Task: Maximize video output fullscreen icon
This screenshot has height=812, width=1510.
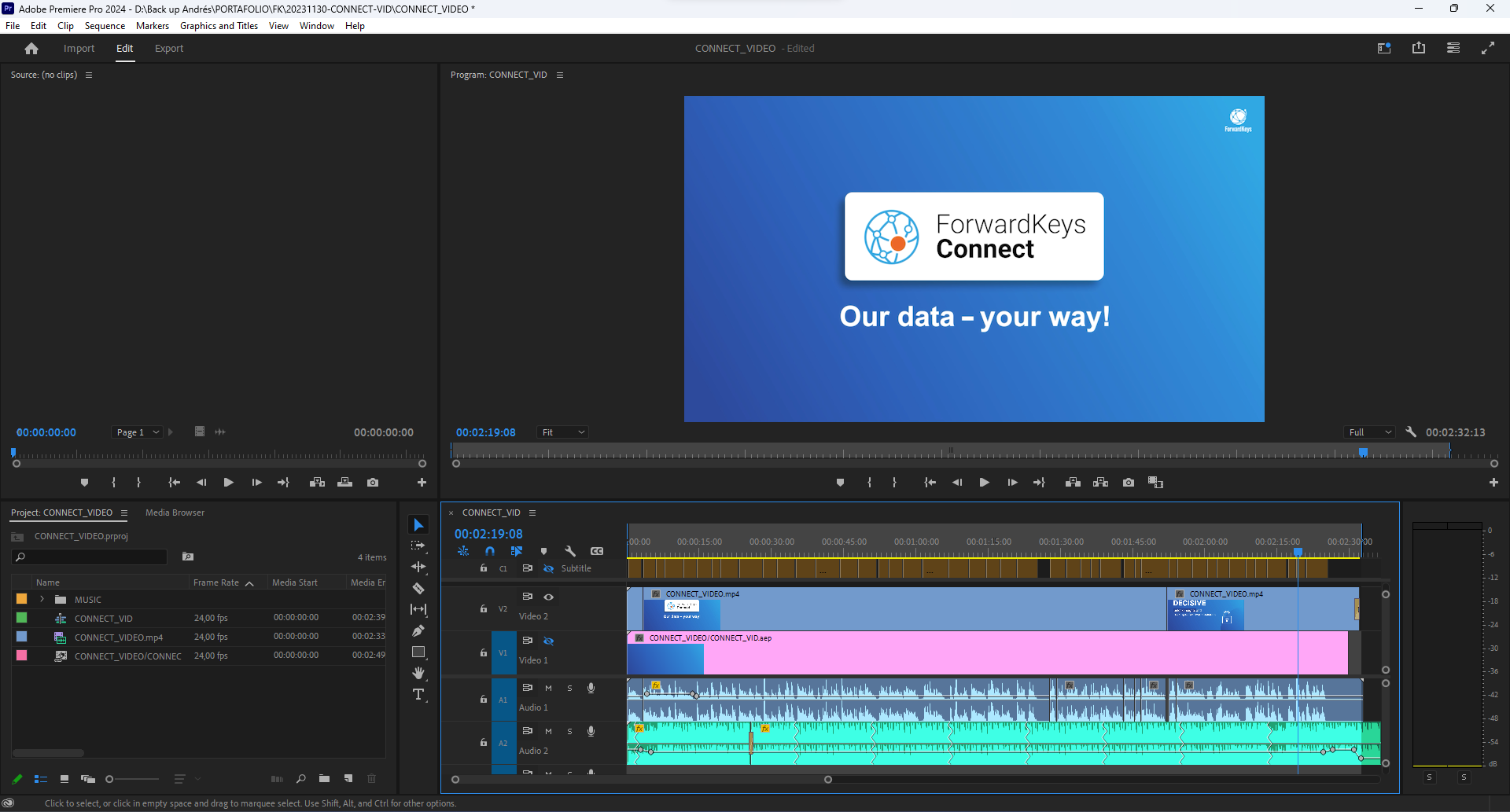Action: 1488,48
